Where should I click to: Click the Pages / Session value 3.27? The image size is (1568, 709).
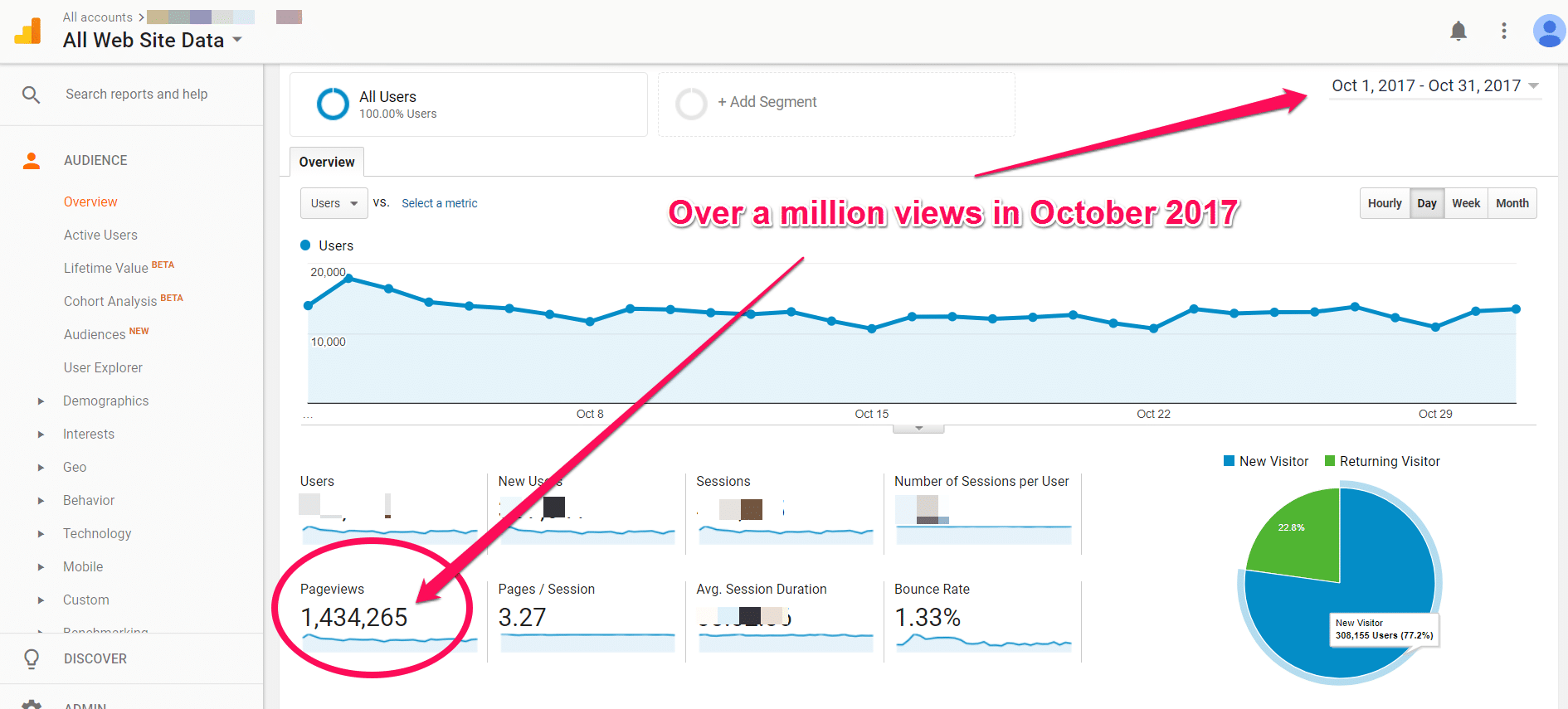point(523,618)
